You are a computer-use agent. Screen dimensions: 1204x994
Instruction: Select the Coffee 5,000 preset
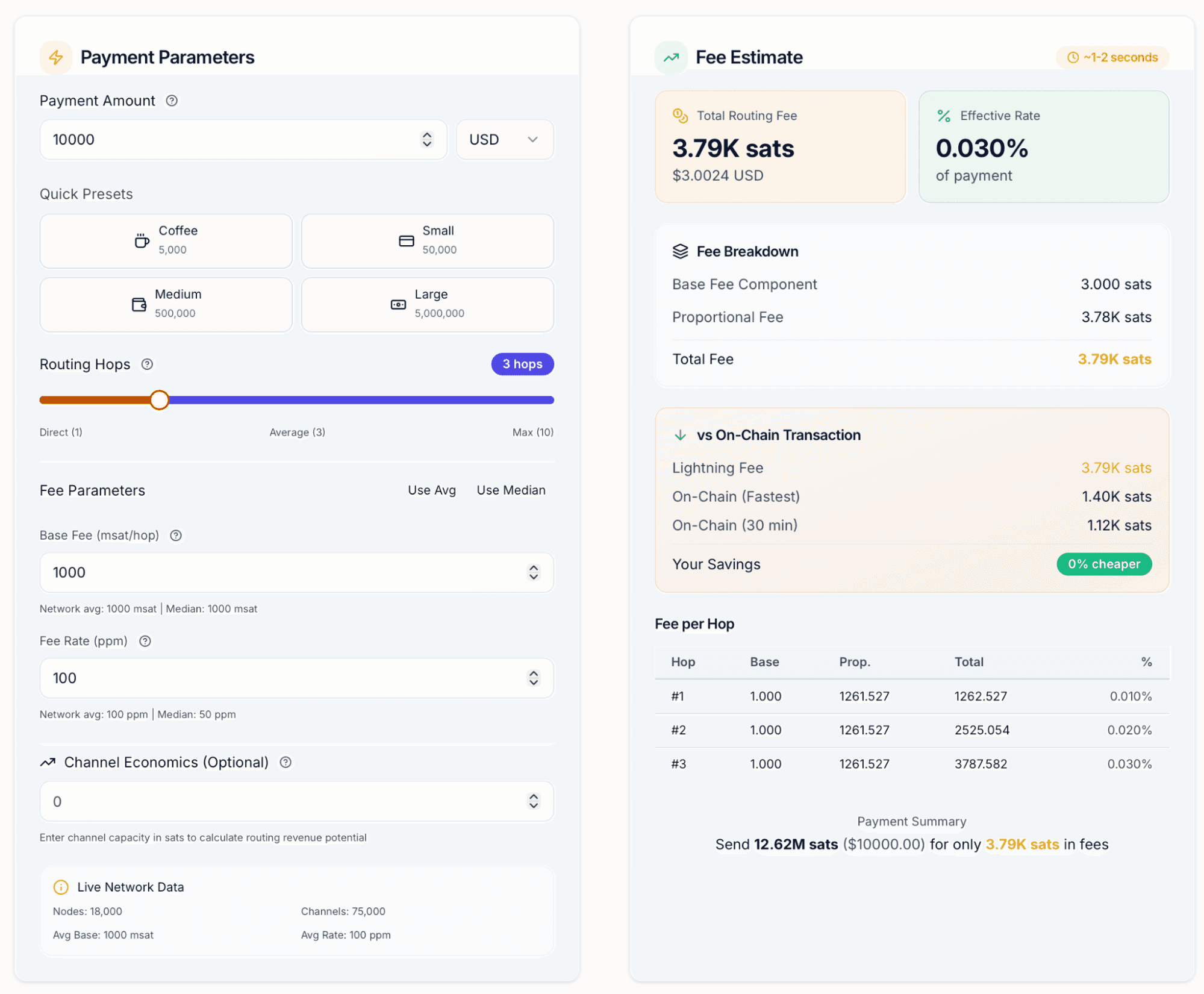(x=166, y=241)
